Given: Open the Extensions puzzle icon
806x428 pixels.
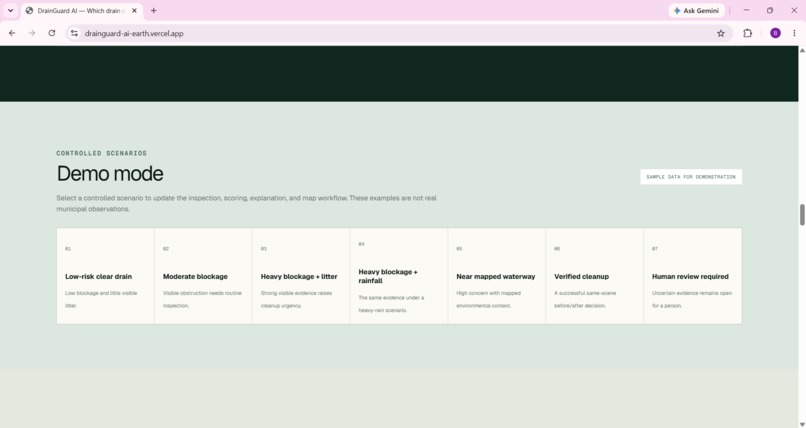Looking at the screenshot, I should point(747,33).
